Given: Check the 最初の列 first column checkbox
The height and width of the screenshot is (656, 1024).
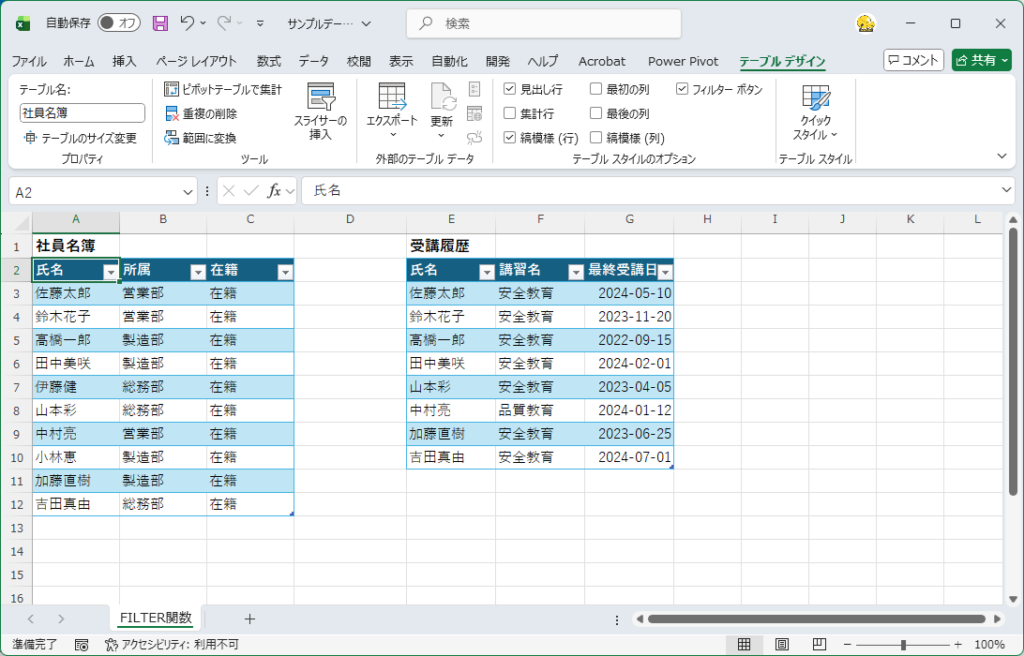Looking at the screenshot, I should pos(596,90).
